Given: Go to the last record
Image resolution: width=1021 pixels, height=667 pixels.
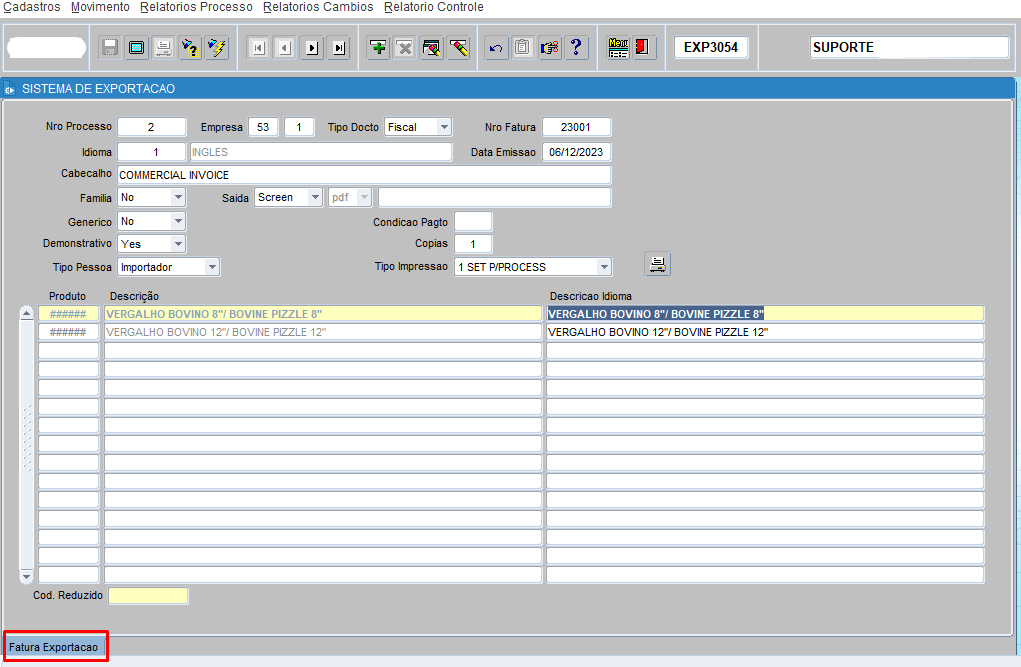Looking at the screenshot, I should coord(338,48).
